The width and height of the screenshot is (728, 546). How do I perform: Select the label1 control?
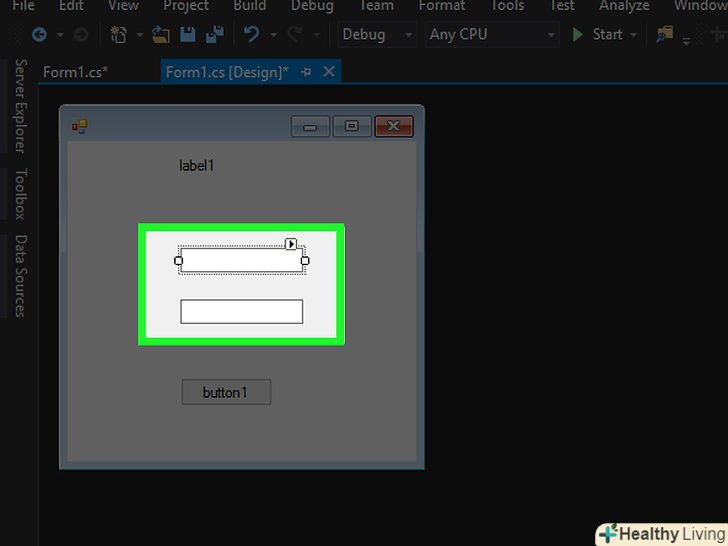coord(196,166)
